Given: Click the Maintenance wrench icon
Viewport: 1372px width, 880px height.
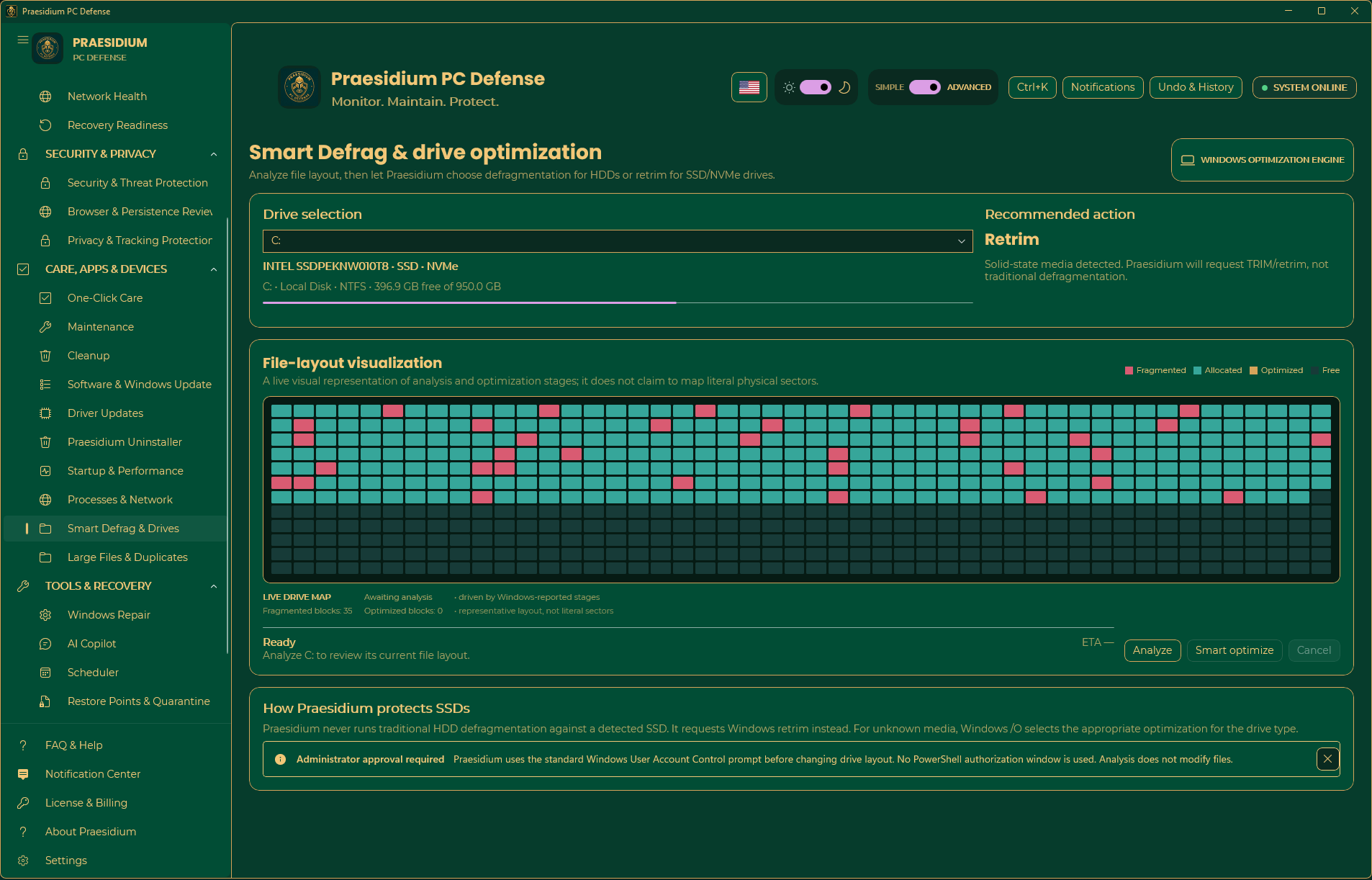Looking at the screenshot, I should 45,327.
